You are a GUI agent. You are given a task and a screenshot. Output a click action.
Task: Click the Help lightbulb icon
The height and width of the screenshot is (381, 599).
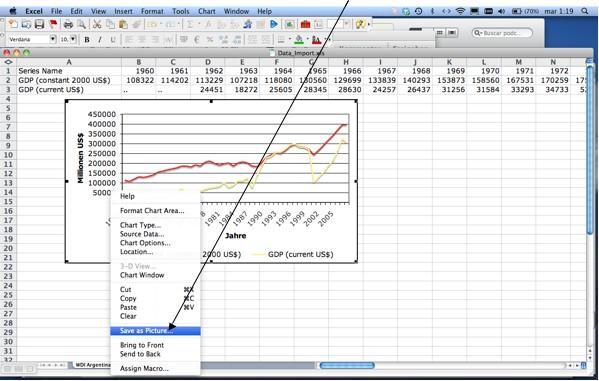[359, 24]
